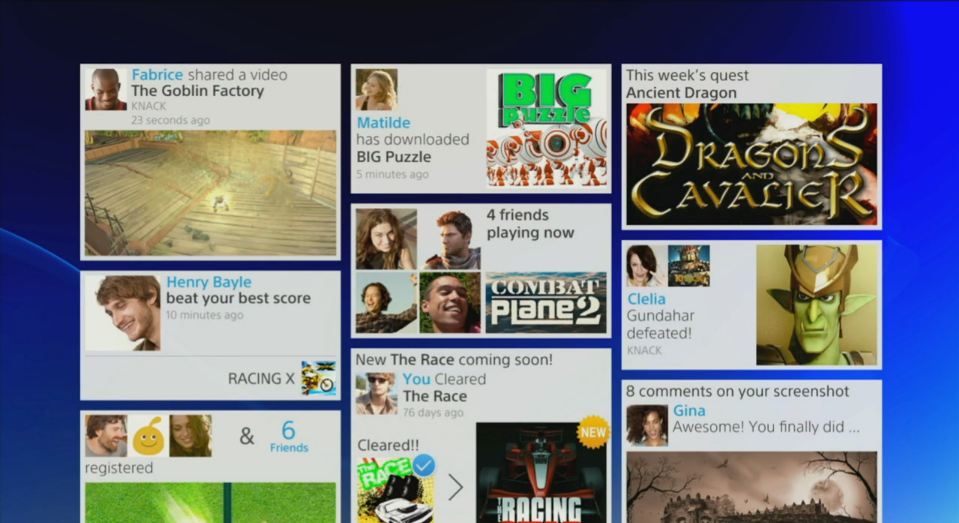The height and width of the screenshot is (523, 959).
Task: Click Matilde's profile avatar
Action: [x=376, y=89]
